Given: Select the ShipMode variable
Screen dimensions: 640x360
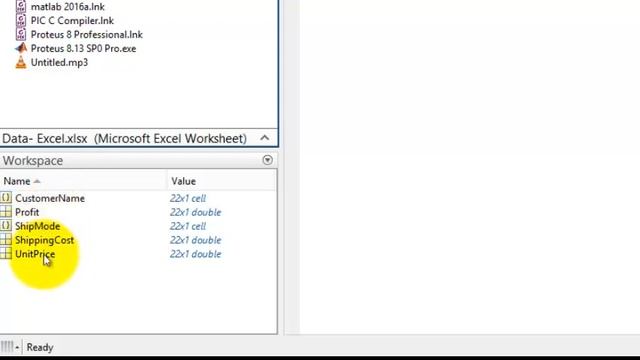Looking at the screenshot, I should point(38,226).
